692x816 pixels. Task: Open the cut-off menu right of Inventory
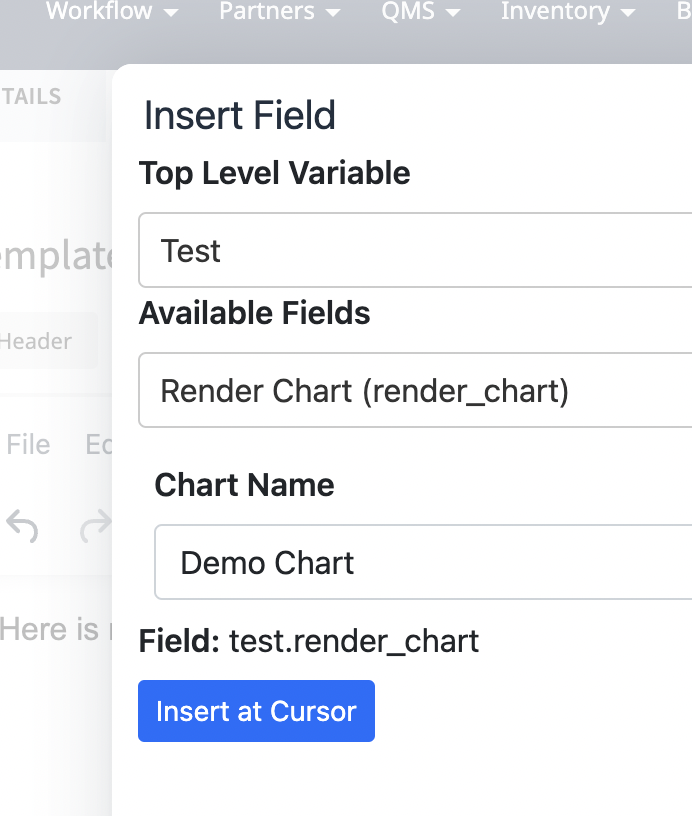(x=683, y=12)
